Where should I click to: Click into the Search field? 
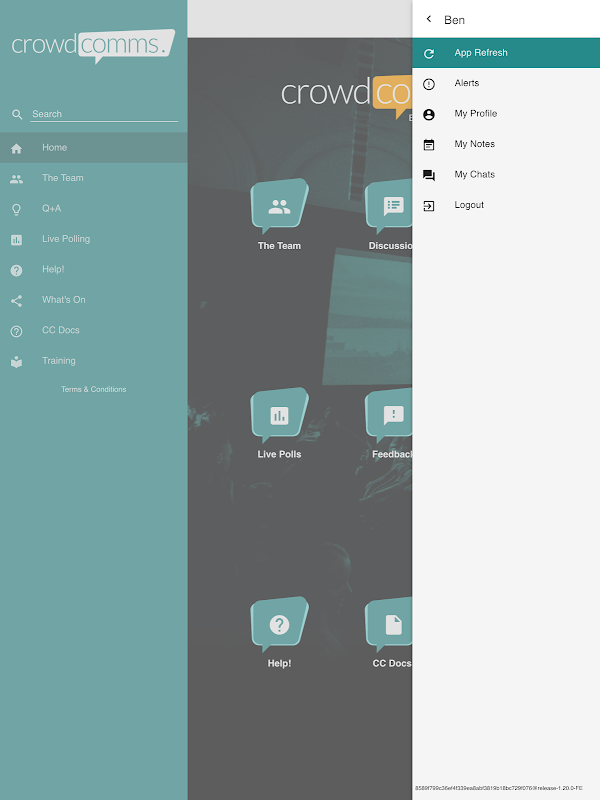[x=104, y=114]
